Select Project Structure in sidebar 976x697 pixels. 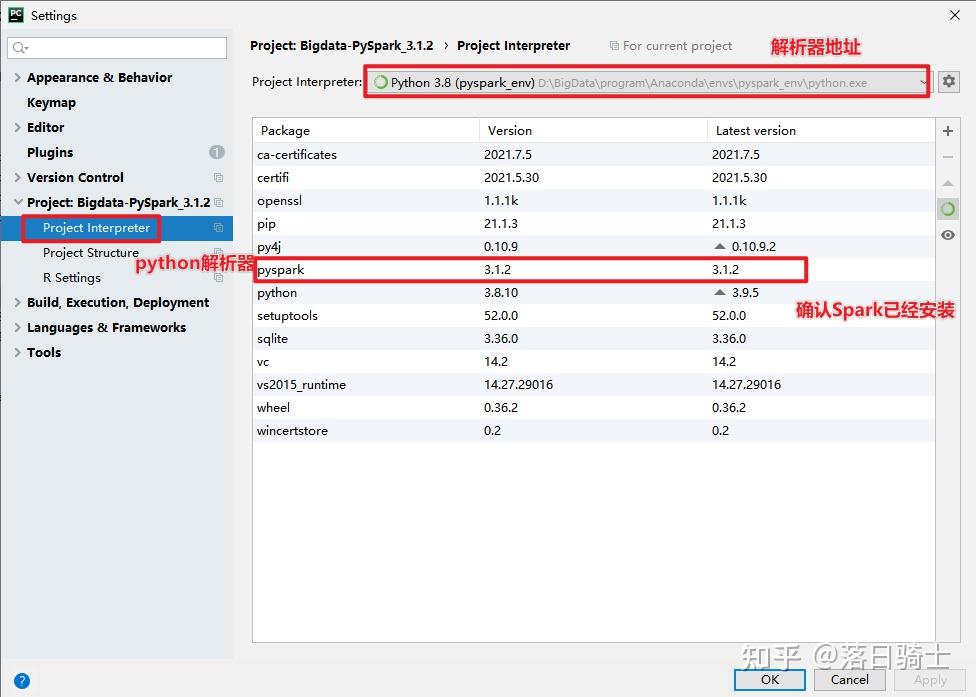click(x=91, y=253)
